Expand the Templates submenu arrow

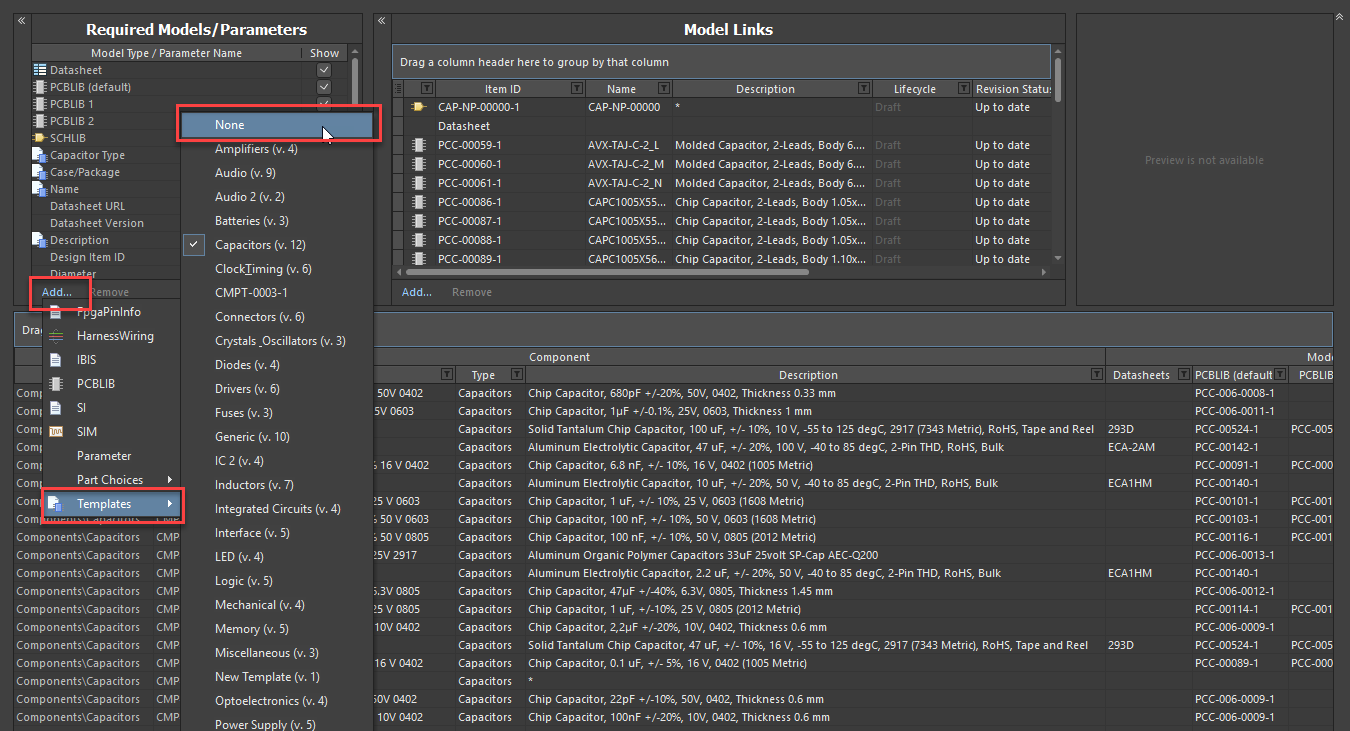coord(170,504)
